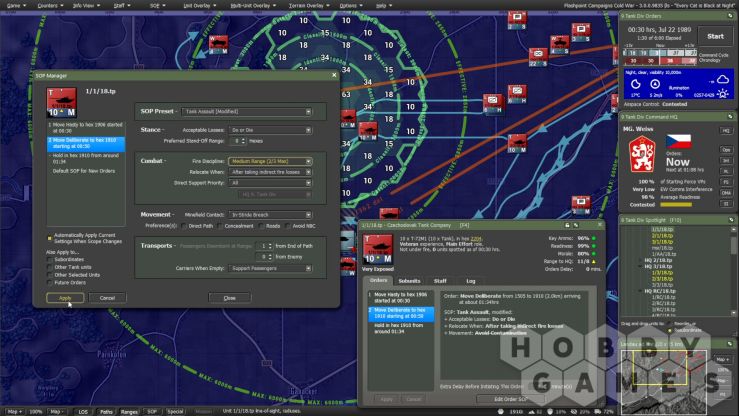739x416 pixels.
Task: Toggle the Concealment preference checkbox
Action: coord(221,226)
